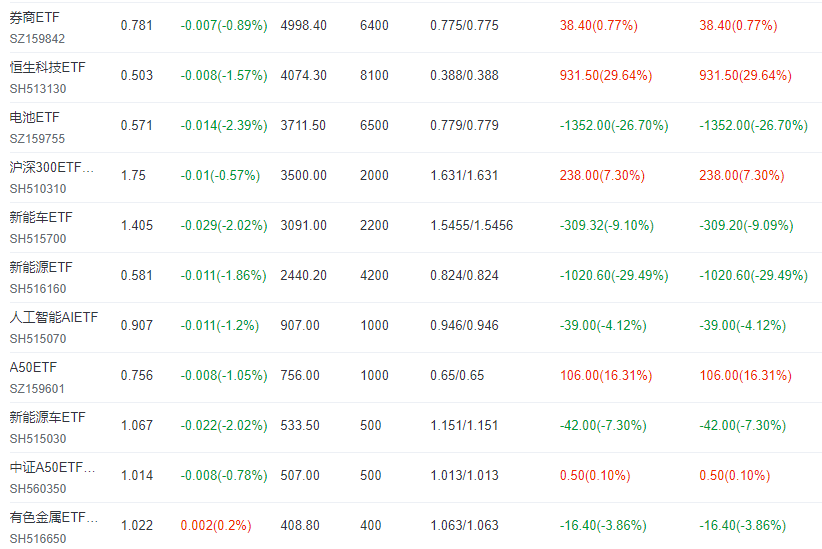Click market value 2440.20

pyautogui.click(x=304, y=276)
